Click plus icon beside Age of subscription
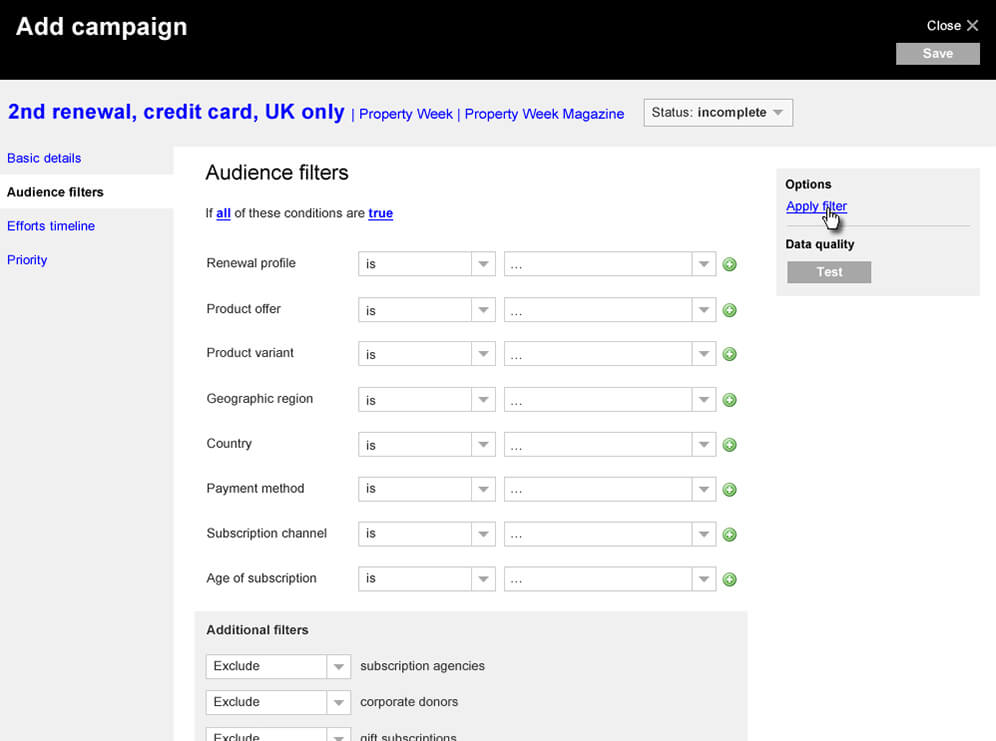This screenshot has height=741, width=996. (729, 579)
